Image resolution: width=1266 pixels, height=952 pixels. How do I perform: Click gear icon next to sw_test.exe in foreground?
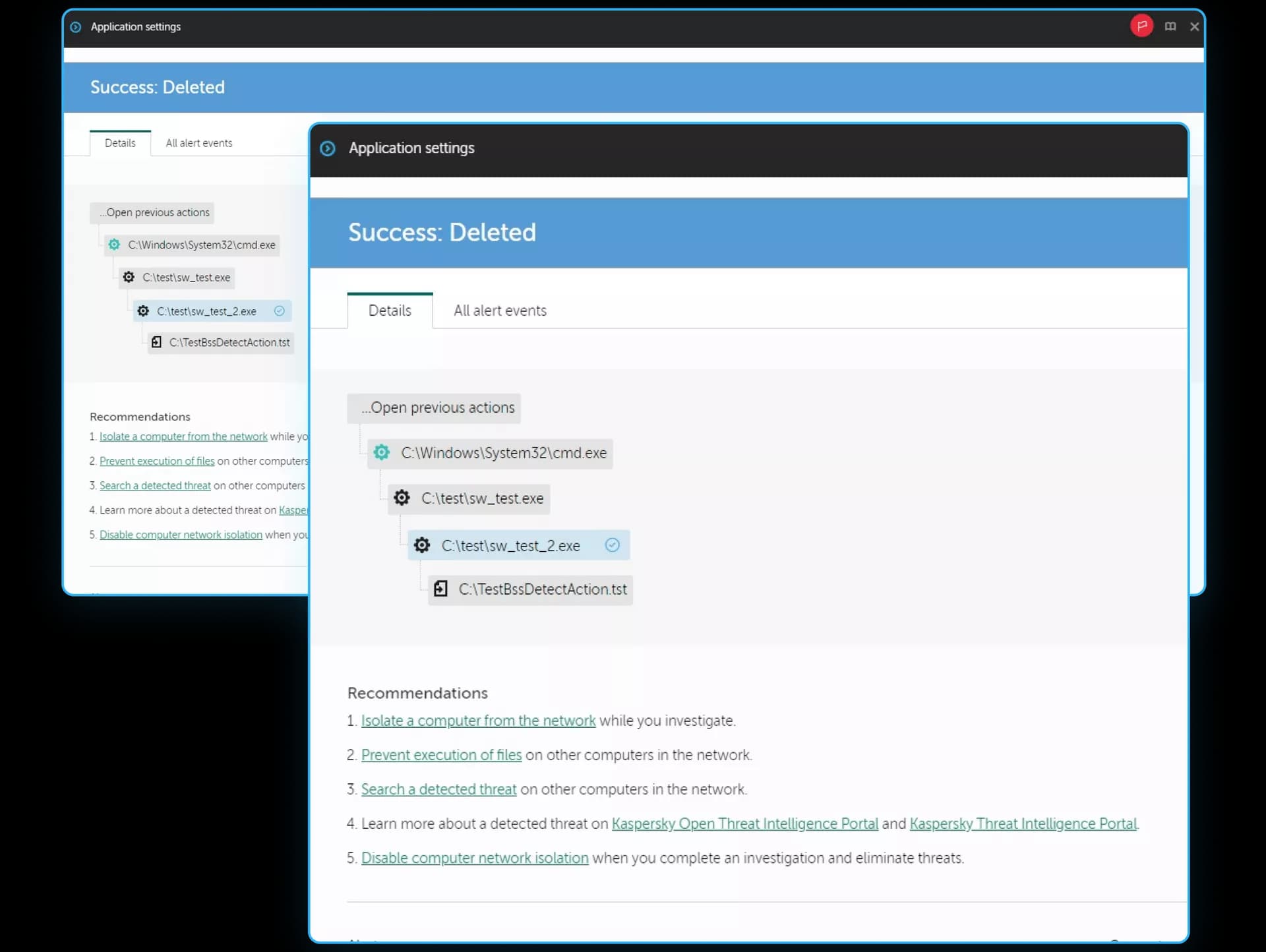click(402, 498)
